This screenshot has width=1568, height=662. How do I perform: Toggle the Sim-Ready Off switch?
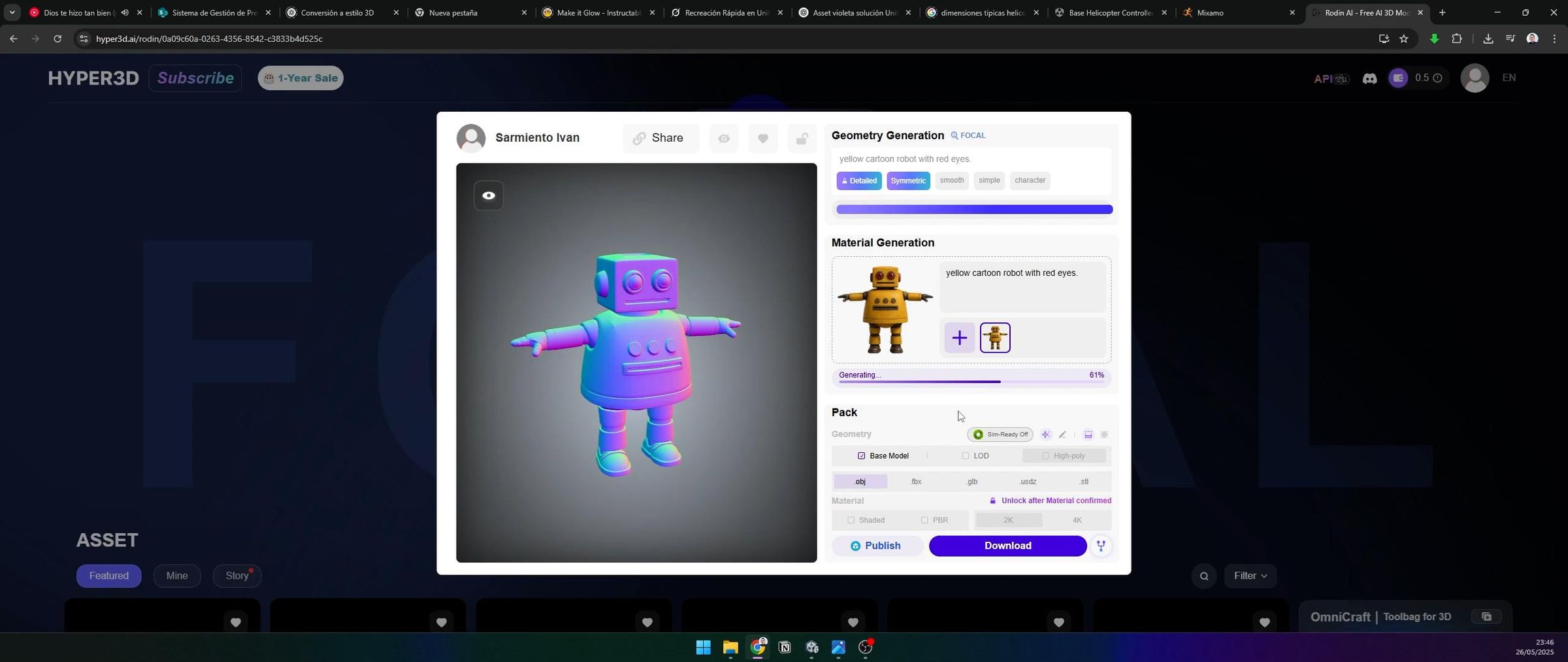pos(1000,435)
